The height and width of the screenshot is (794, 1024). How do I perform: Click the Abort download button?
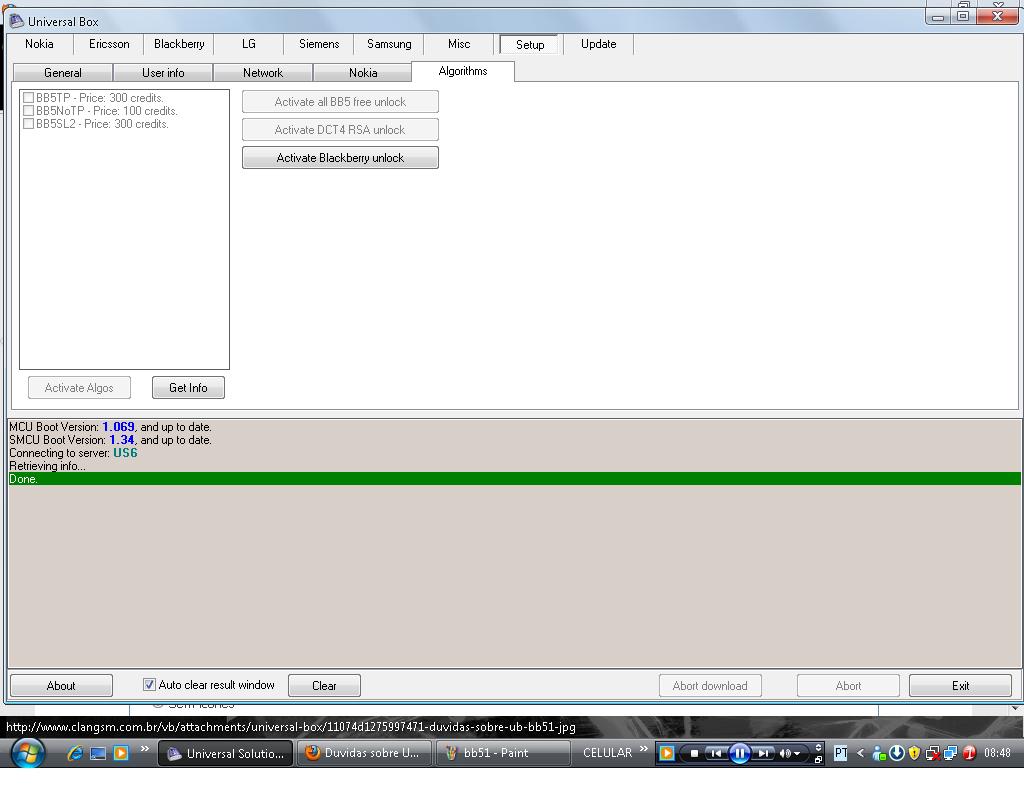[710, 686]
